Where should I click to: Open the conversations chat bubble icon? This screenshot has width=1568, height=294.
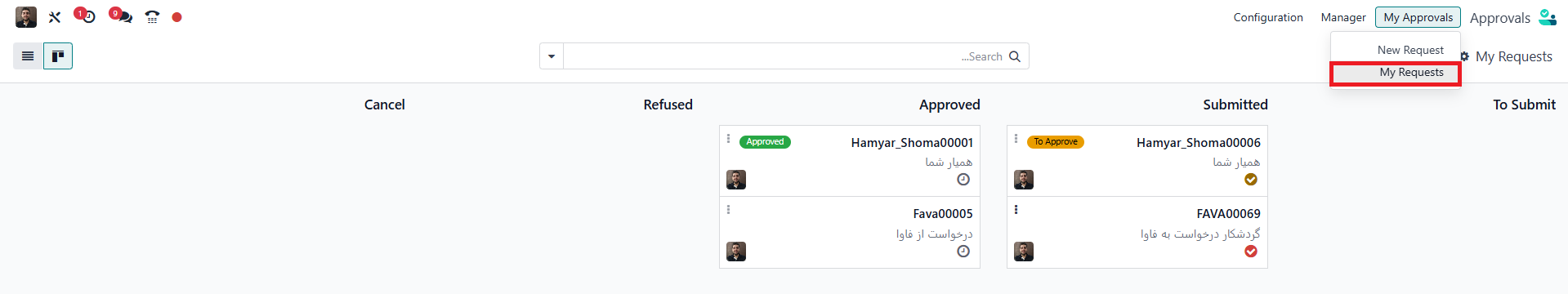(x=125, y=17)
